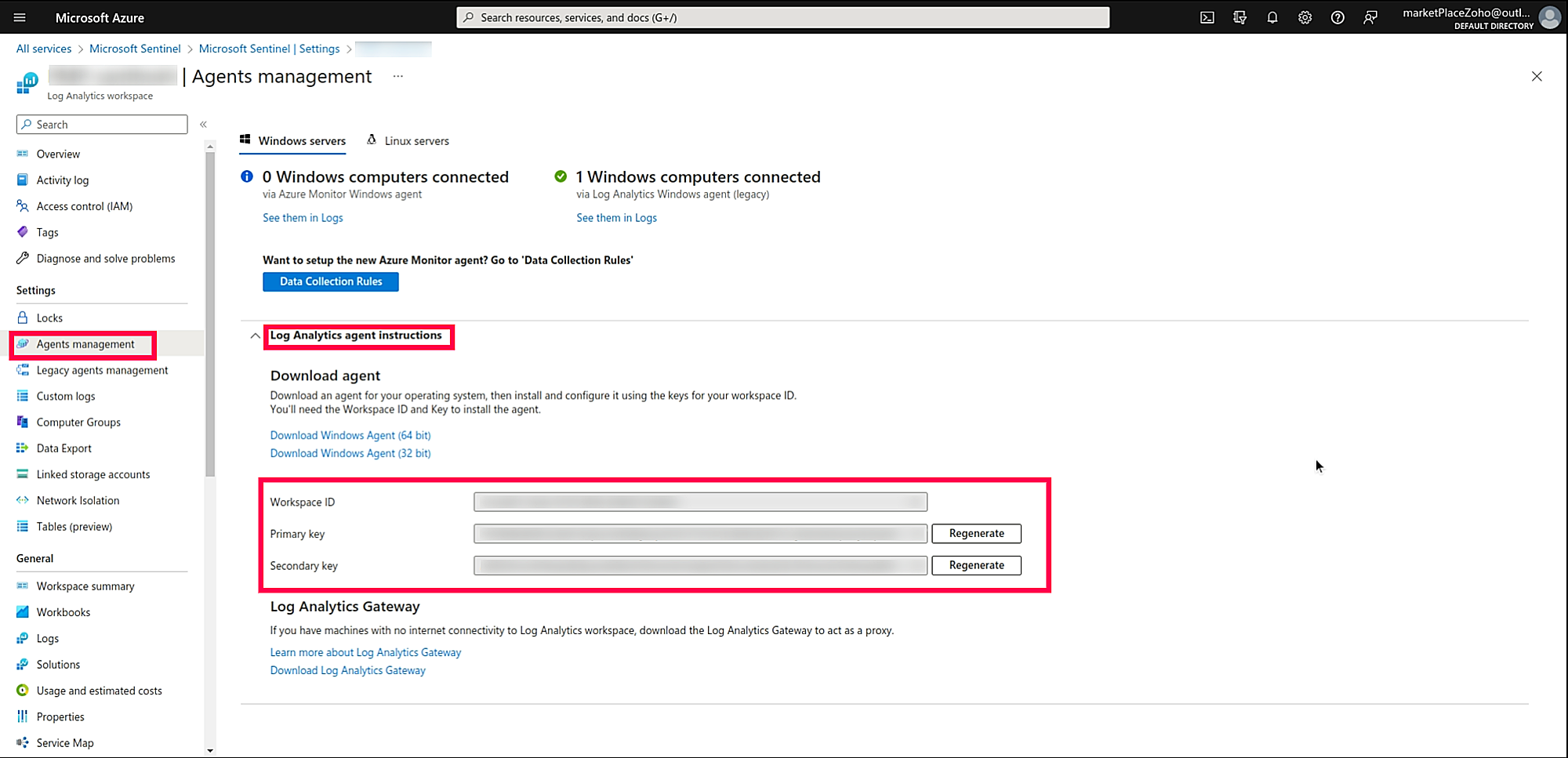
Task: Open portal settings gear
Action: point(1305,17)
